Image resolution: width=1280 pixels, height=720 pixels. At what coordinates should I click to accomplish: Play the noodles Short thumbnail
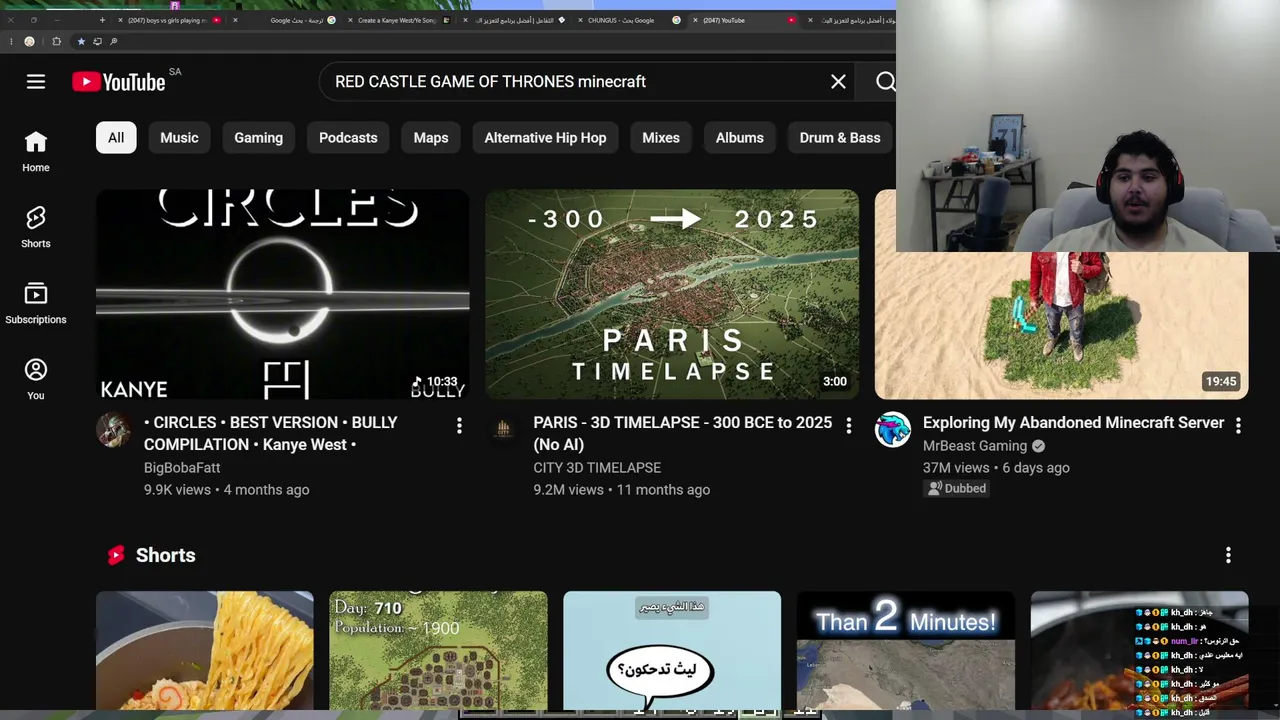[205, 650]
